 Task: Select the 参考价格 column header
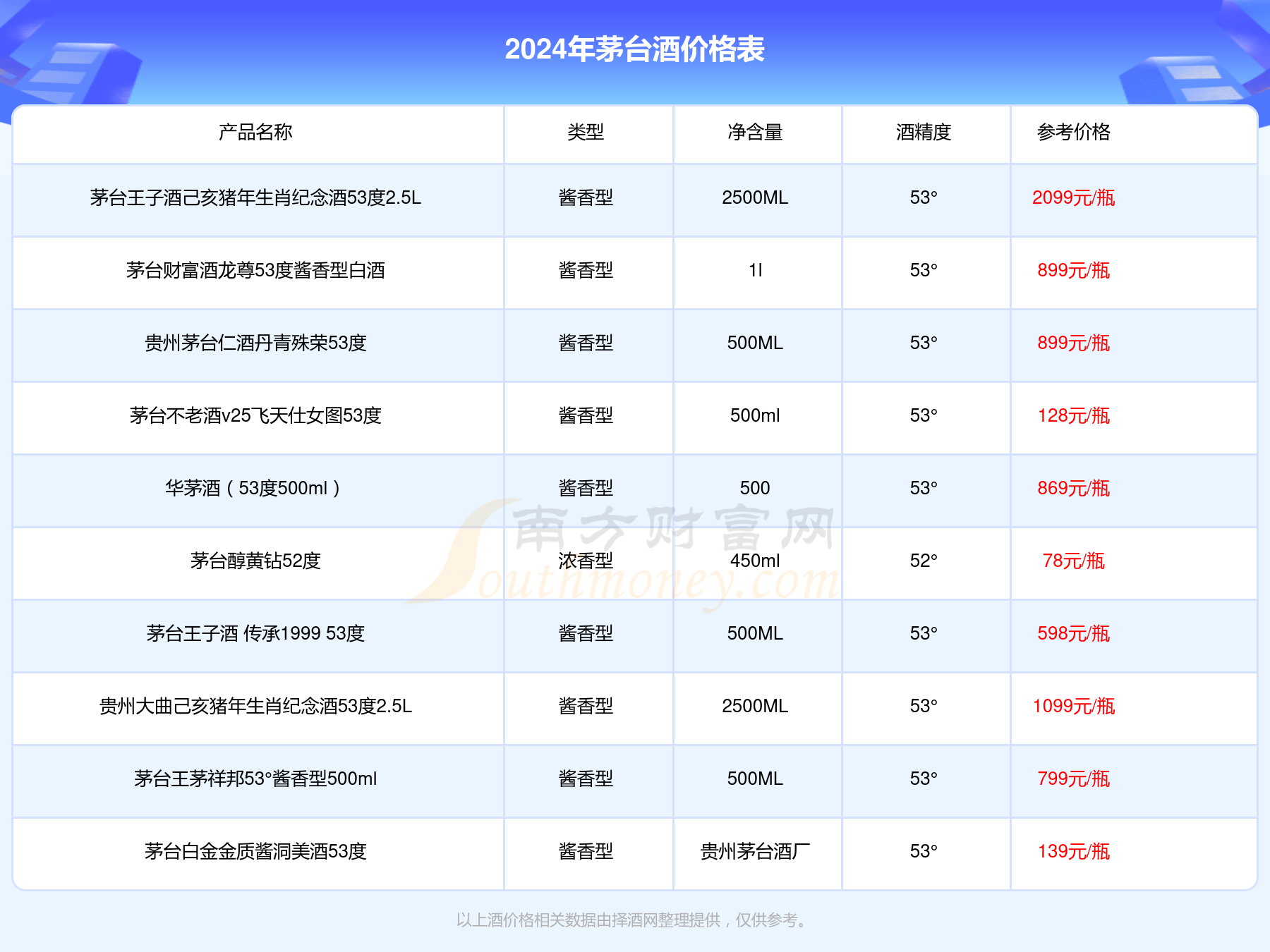[x=1073, y=132]
